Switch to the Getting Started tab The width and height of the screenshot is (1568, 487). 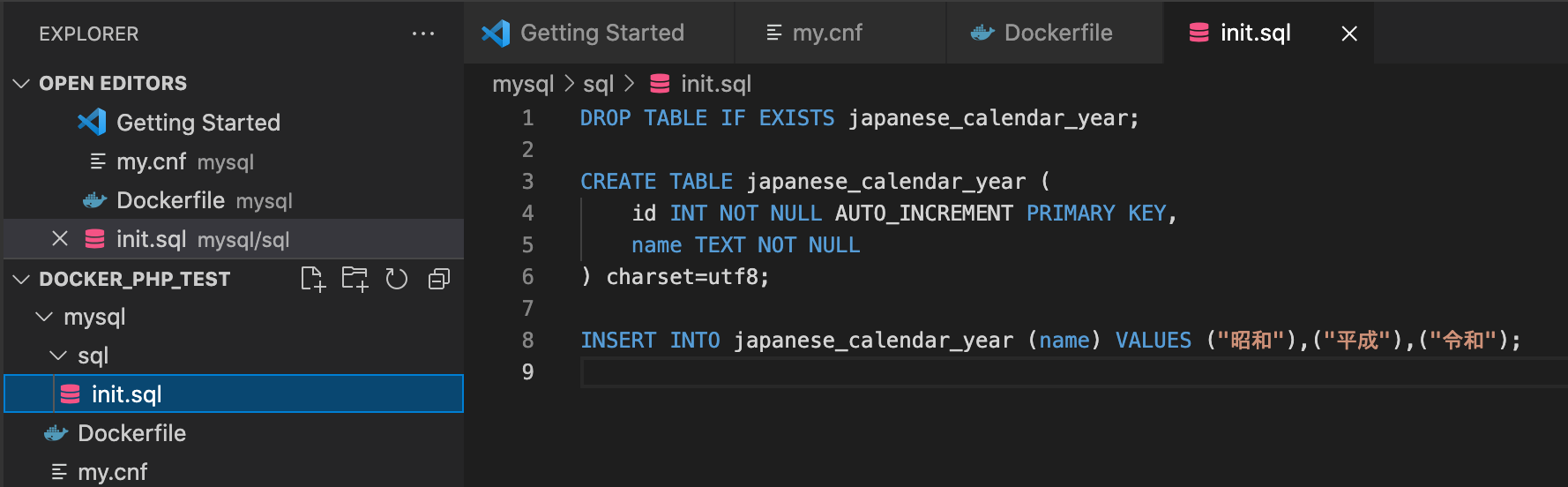(x=600, y=33)
